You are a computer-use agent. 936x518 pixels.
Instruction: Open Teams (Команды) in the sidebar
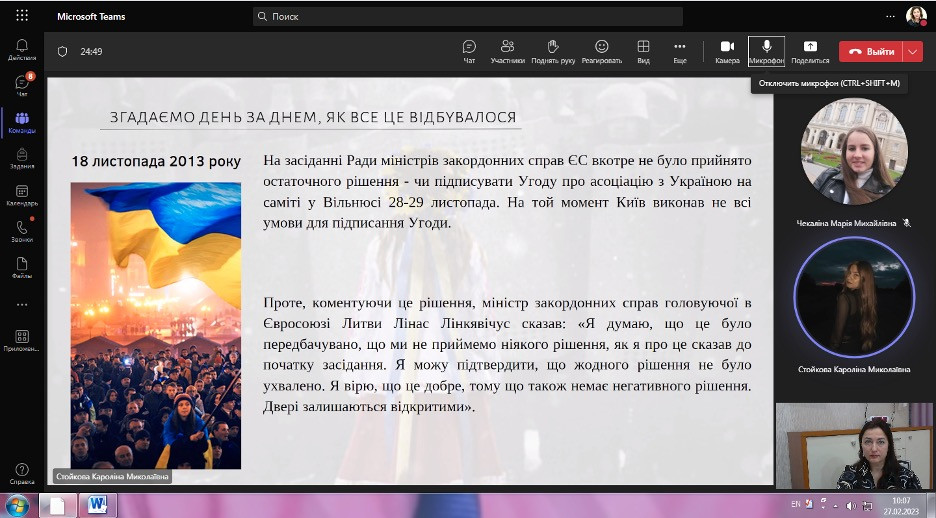click(x=22, y=122)
